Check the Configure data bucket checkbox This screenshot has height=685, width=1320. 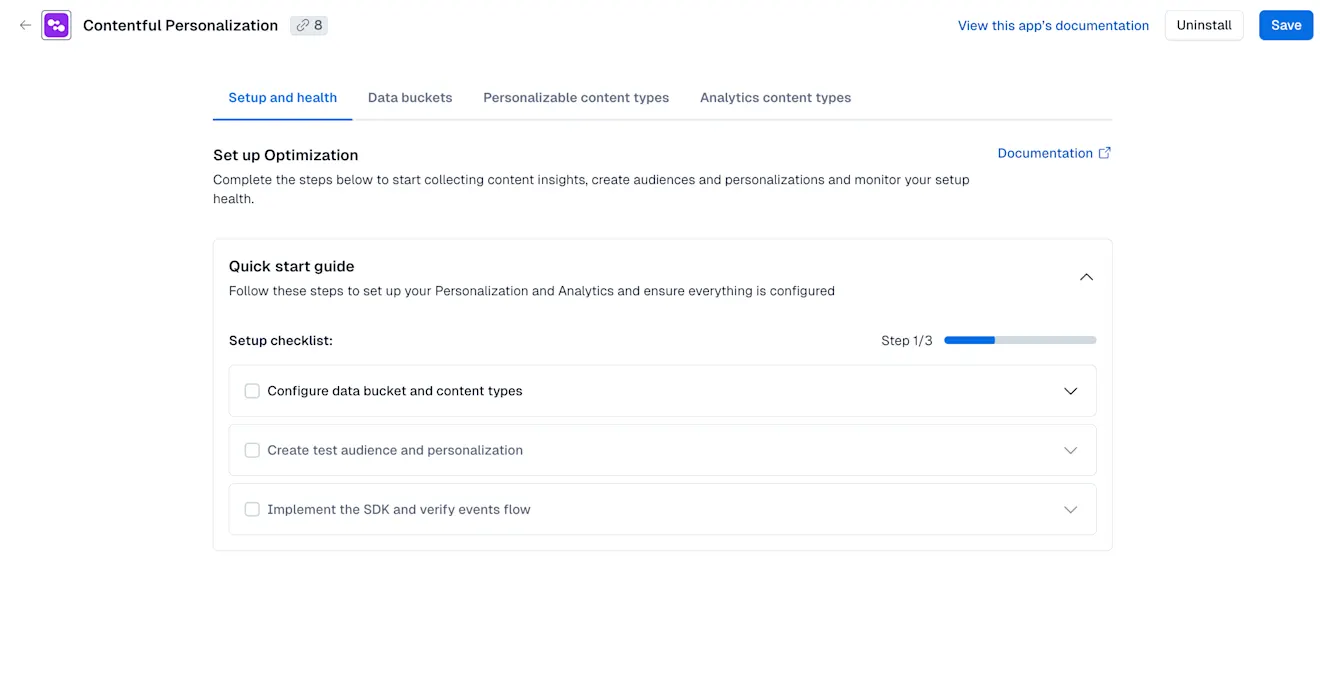[252, 391]
